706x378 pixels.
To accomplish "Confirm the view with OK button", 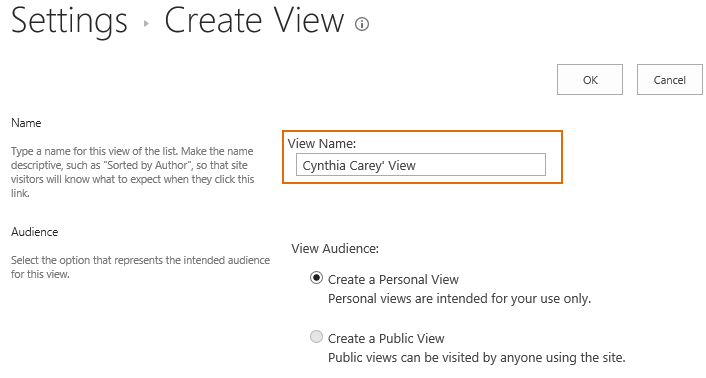I will (590, 80).
